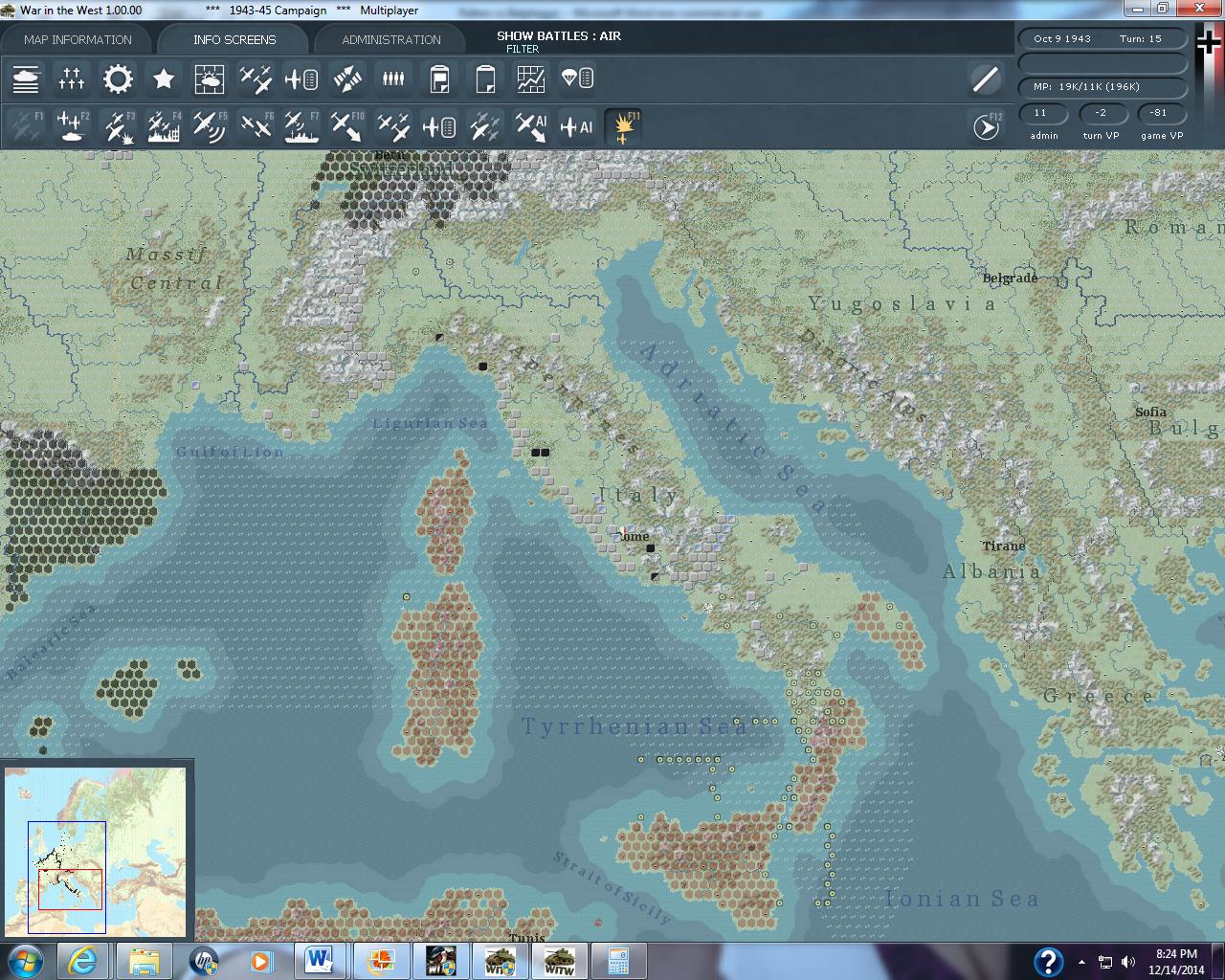Click the diagonal slash icon at right of toolbar
Image resolution: width=1225 pixels, height=980 pixels.
pos(986,78)
